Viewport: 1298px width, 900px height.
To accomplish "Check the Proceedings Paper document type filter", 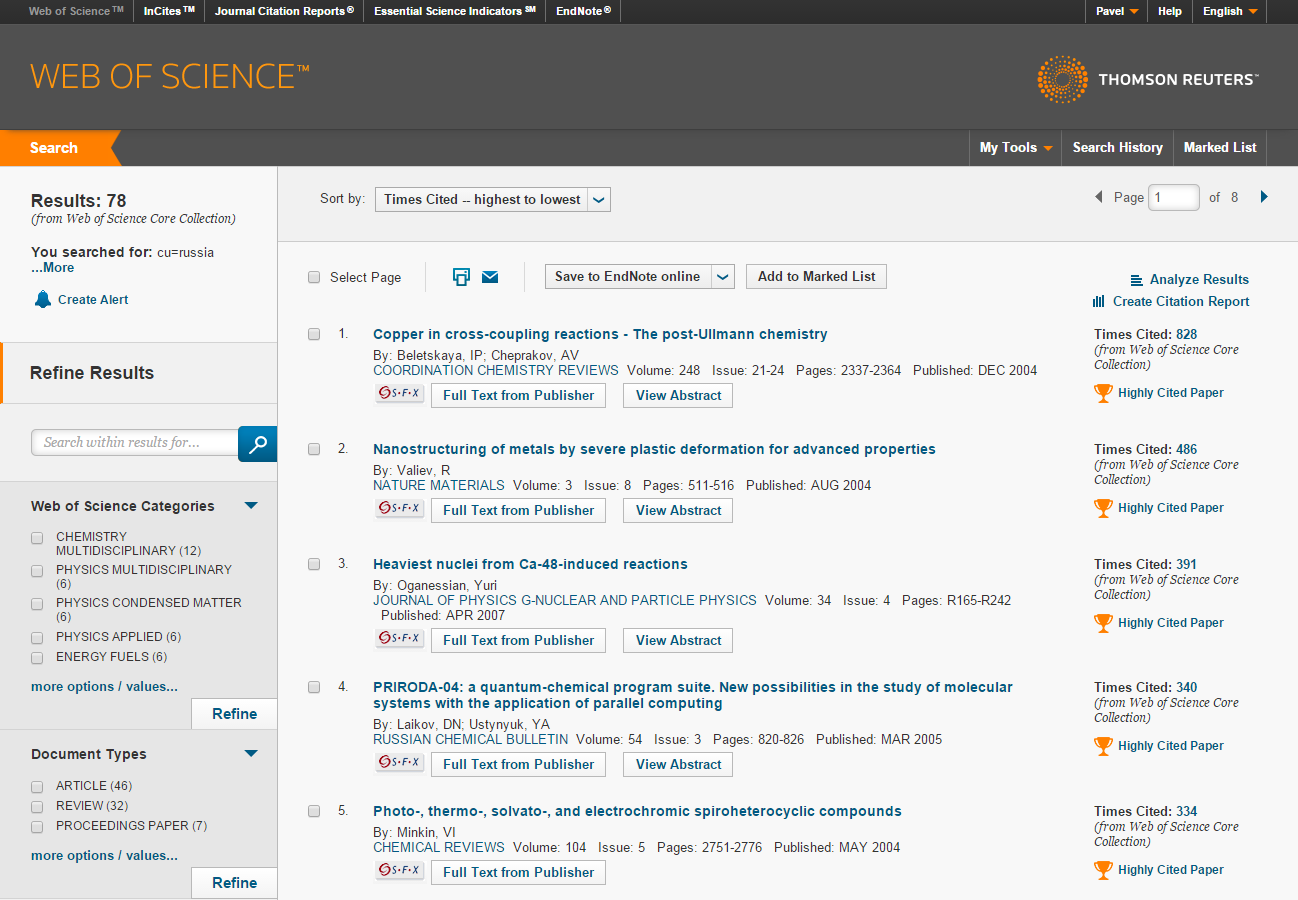I will [x=37, y=827].
